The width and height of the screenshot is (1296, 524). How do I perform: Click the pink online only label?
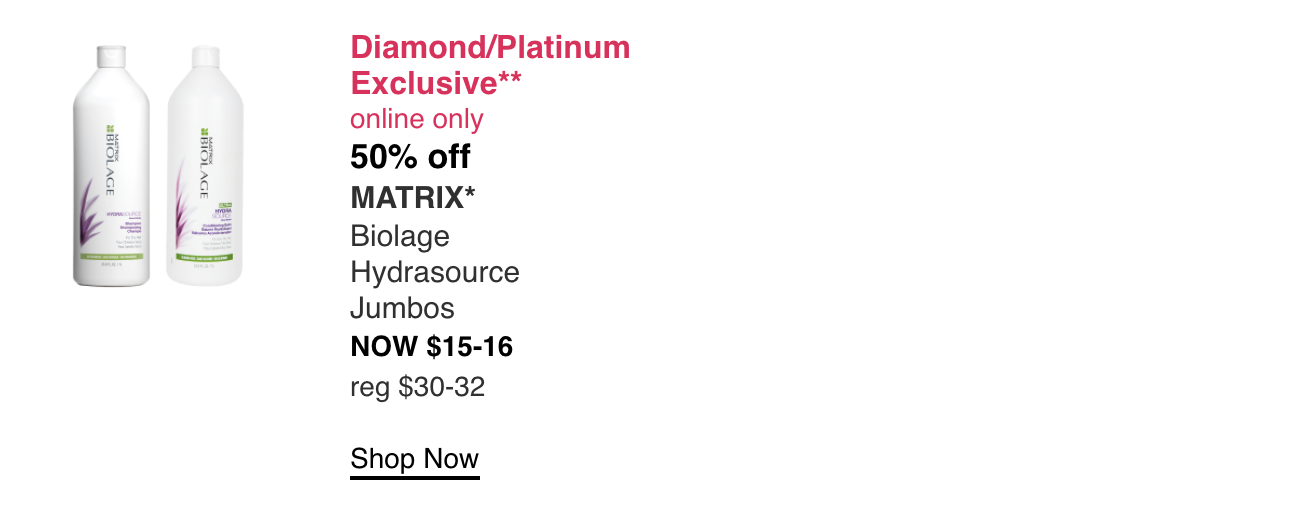[417, 119]
